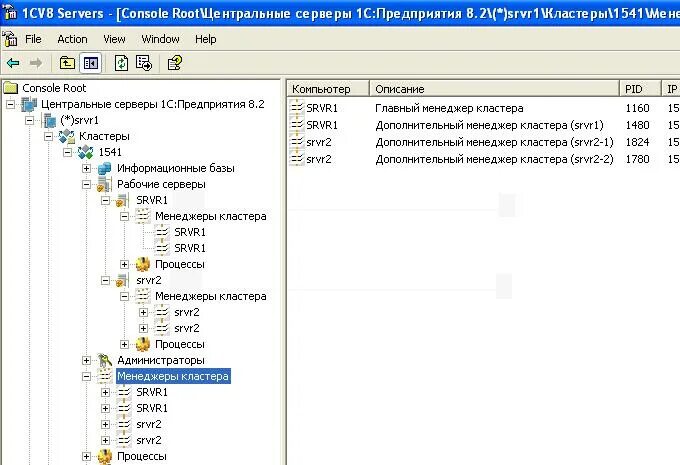Sort by the PID column header
This screenshot has height=465, width=680.
tap(640, 89)
